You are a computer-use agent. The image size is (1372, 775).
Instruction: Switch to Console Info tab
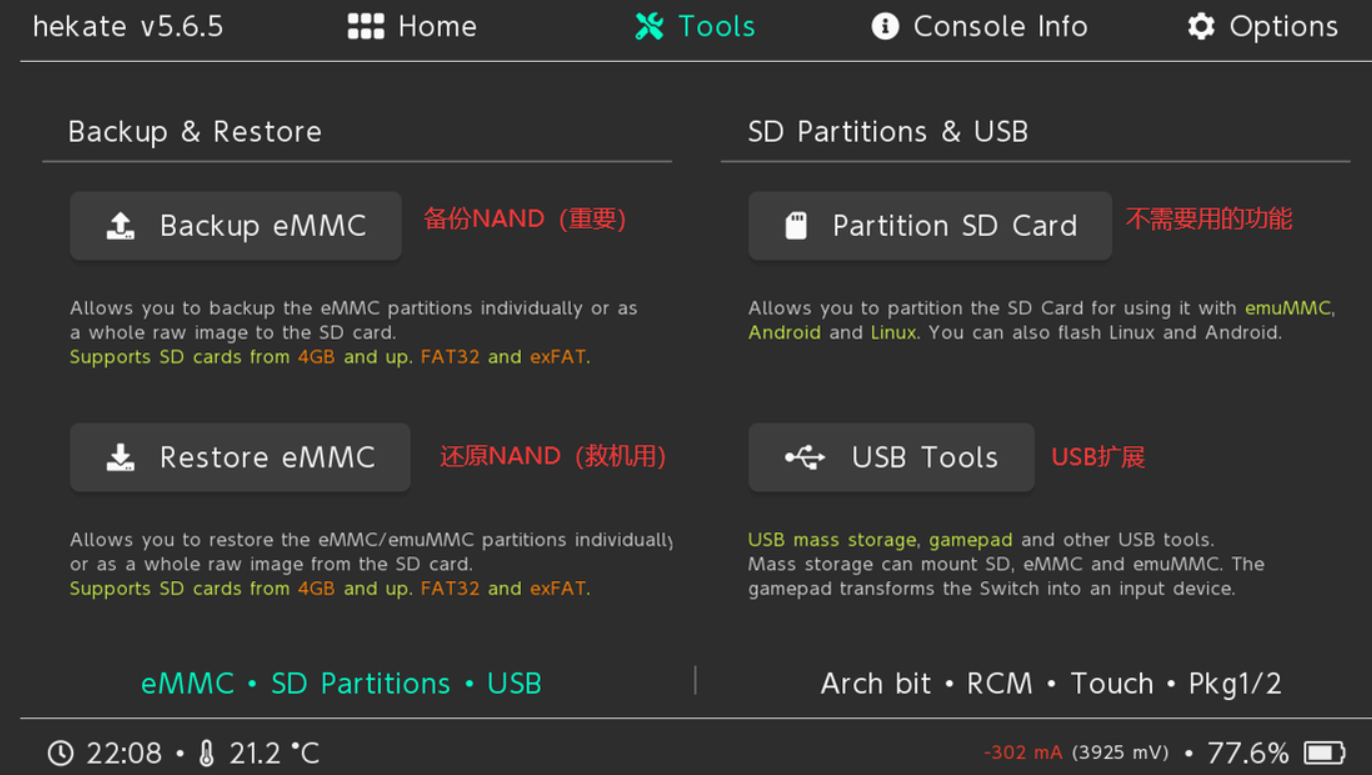979,27
